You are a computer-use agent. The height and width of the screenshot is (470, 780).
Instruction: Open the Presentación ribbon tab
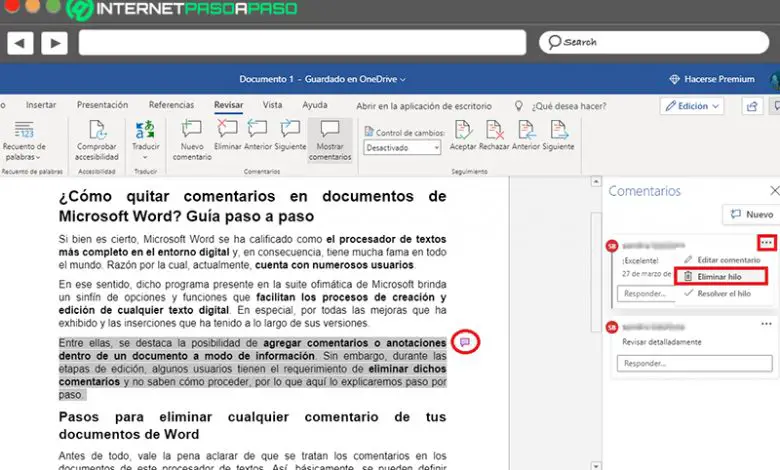102,105
